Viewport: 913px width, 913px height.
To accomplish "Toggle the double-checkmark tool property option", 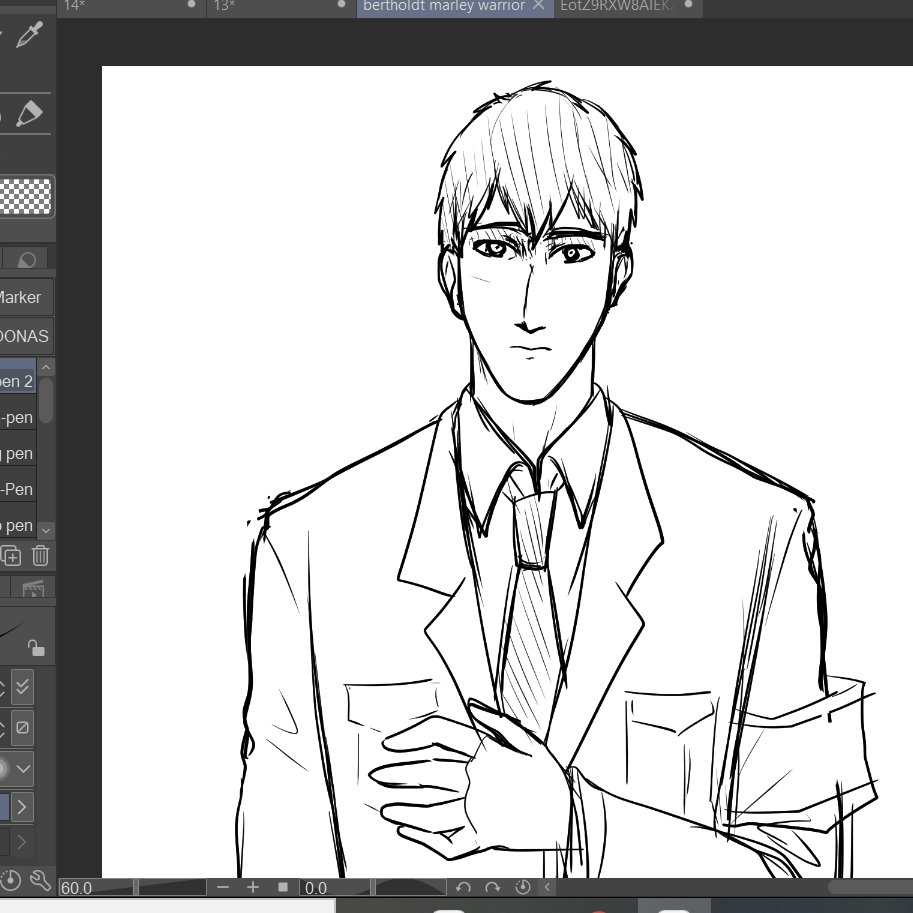I will coord(22,687).
